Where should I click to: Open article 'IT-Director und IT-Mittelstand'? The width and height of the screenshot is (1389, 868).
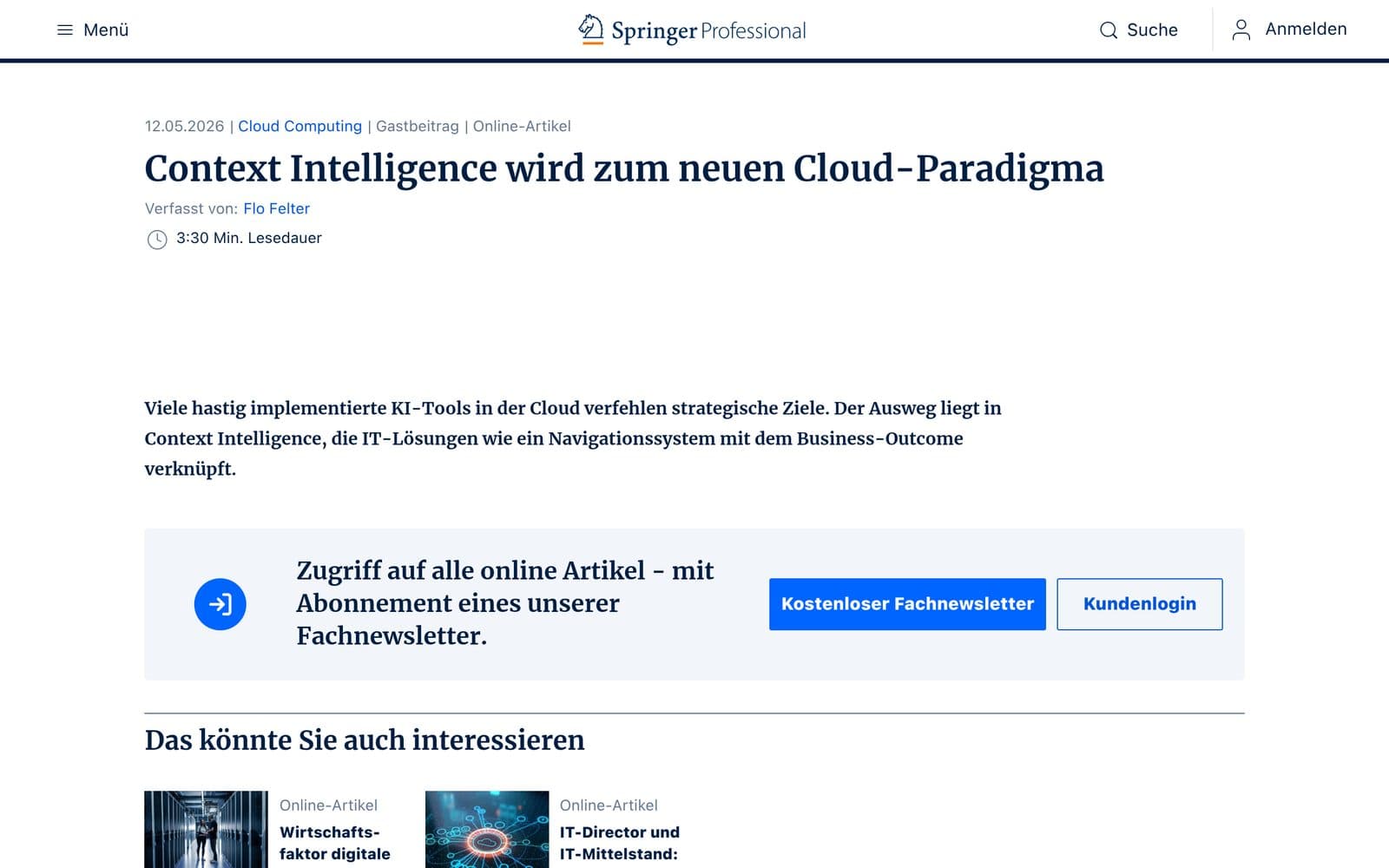619,843
